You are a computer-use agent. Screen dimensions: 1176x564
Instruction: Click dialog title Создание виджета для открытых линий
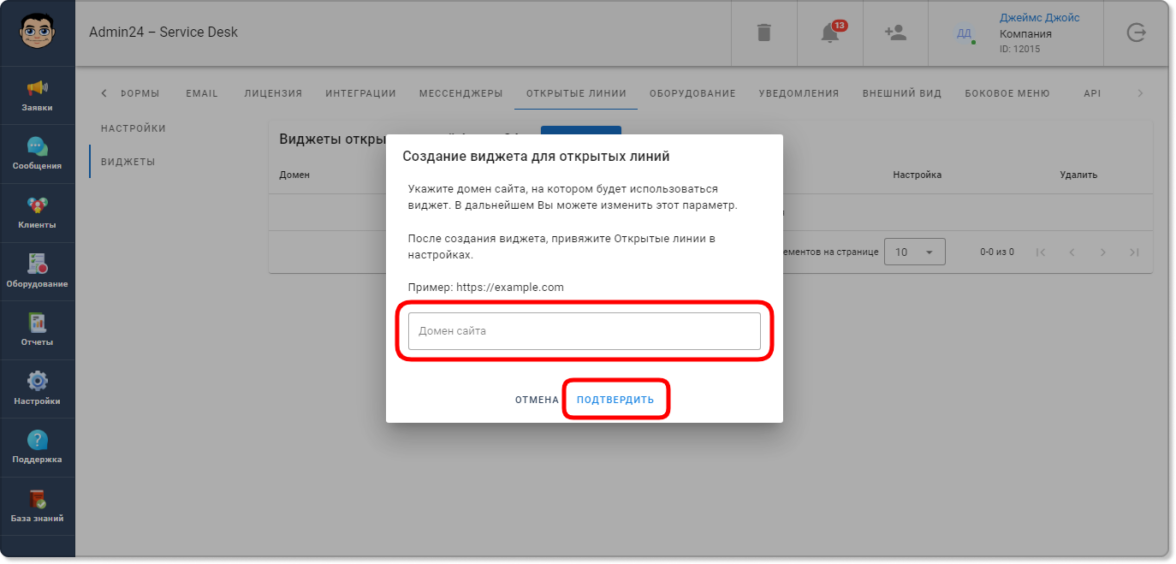pos(536,157)
